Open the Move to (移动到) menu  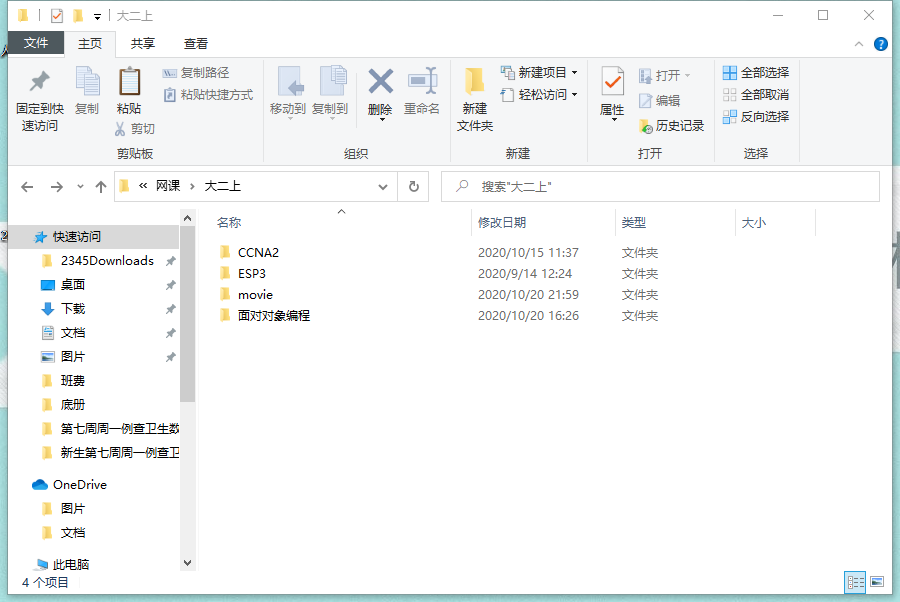[288, 92]
